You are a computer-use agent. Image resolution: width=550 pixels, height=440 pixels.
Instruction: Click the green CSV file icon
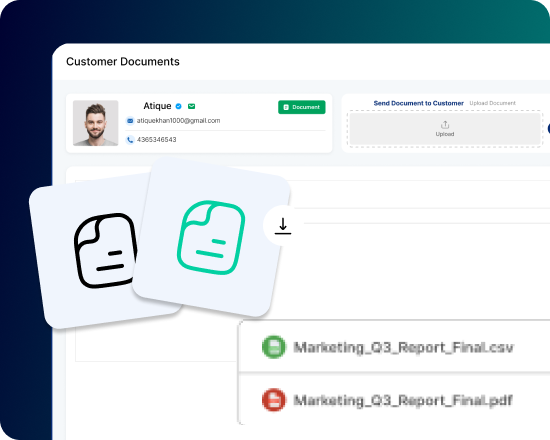(274, 347)
